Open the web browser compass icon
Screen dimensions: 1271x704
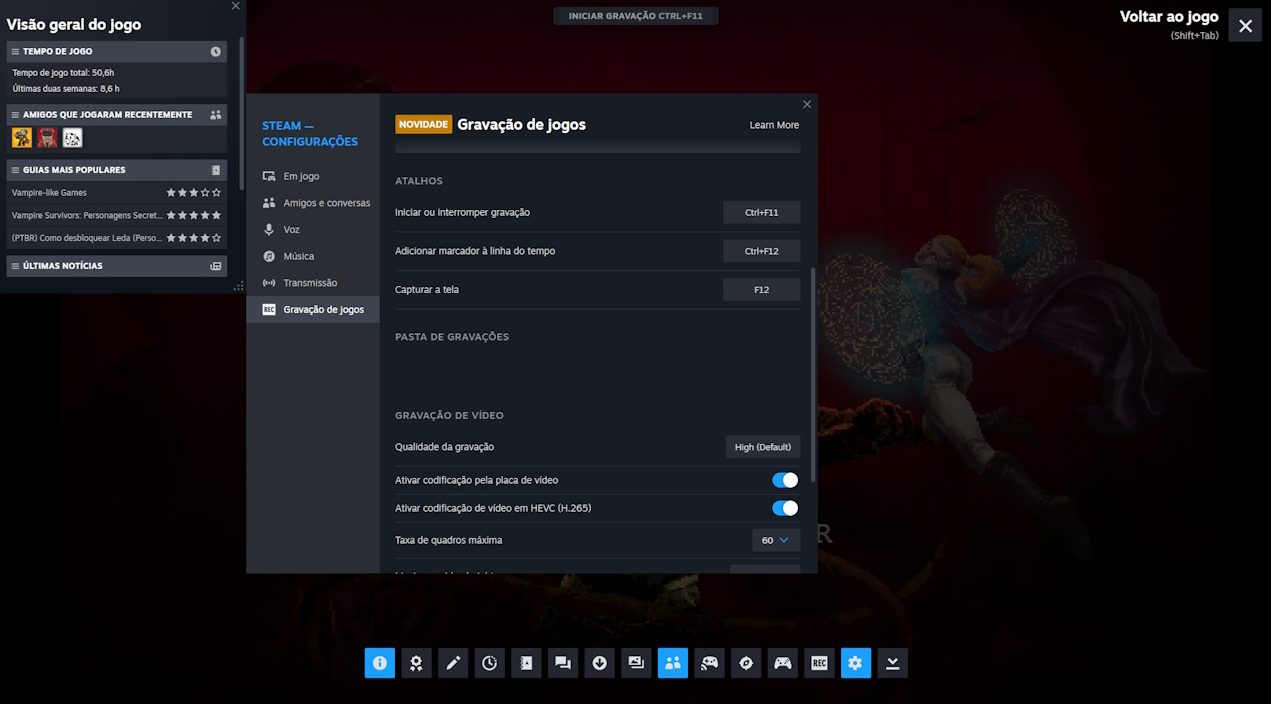coord(746,663)
